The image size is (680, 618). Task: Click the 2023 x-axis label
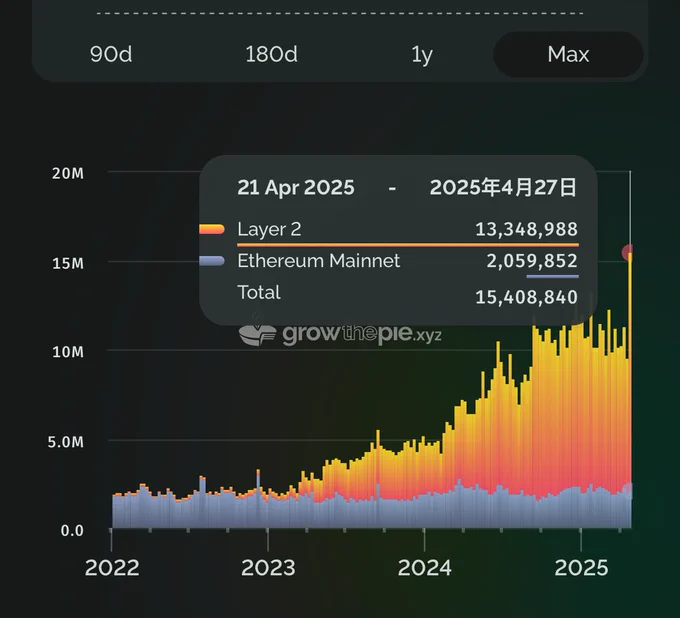(268, 568)
